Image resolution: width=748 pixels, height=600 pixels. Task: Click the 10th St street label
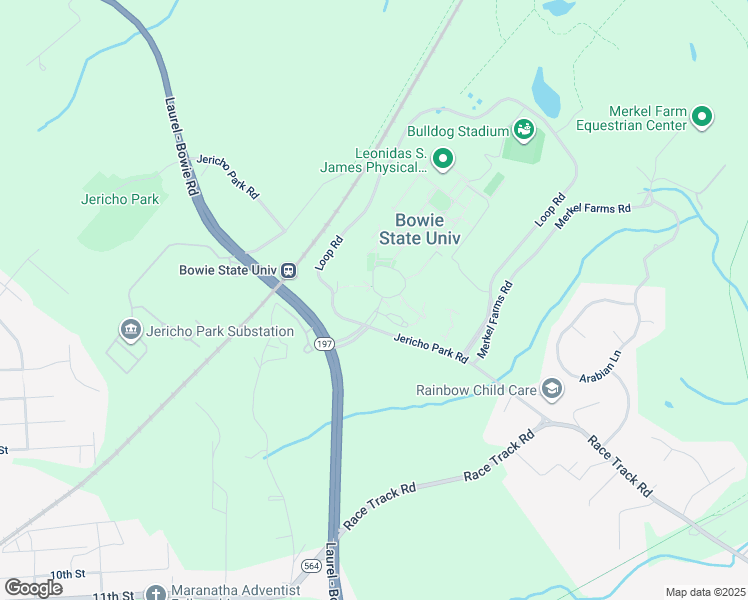pyautogui.click(x=68, y=575)
